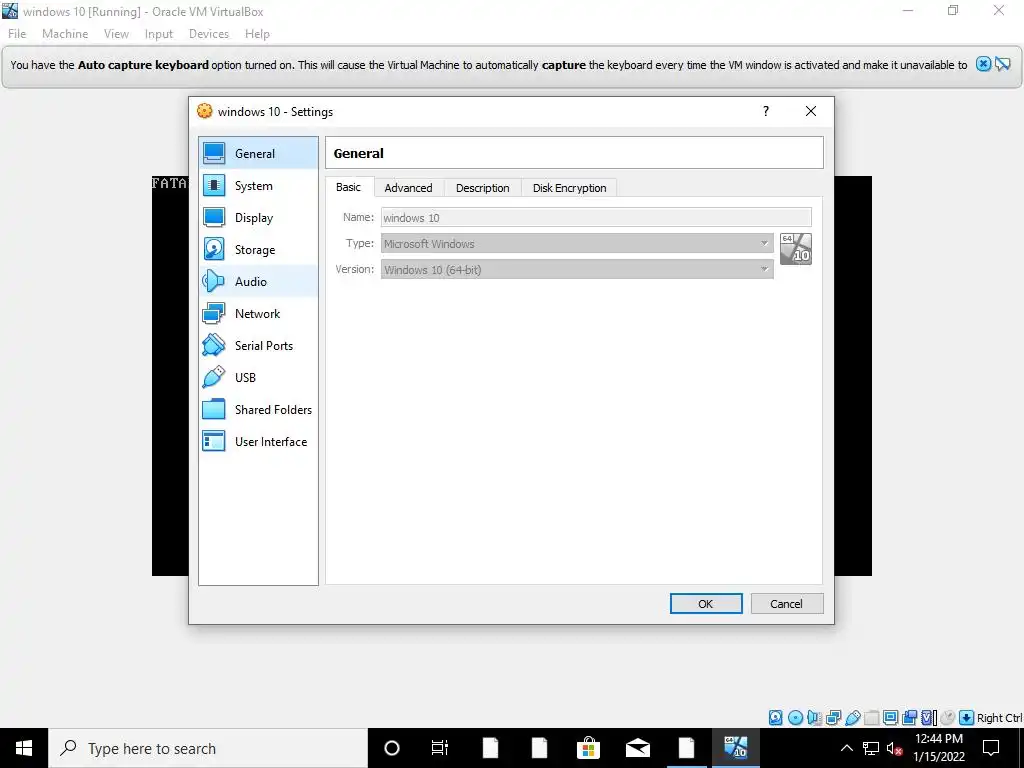Open the VirtualBox Help menu
Screen dimensions: 1024x768
[257, 34]
